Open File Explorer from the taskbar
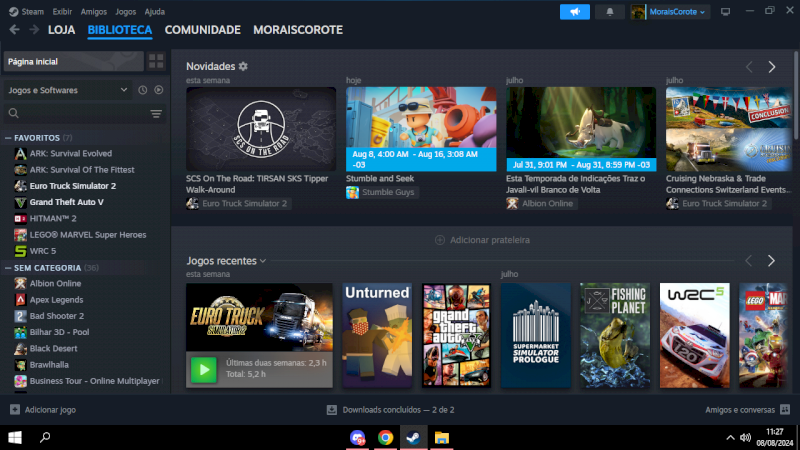This screenshot has width=800, height=450. coord(442,437)
